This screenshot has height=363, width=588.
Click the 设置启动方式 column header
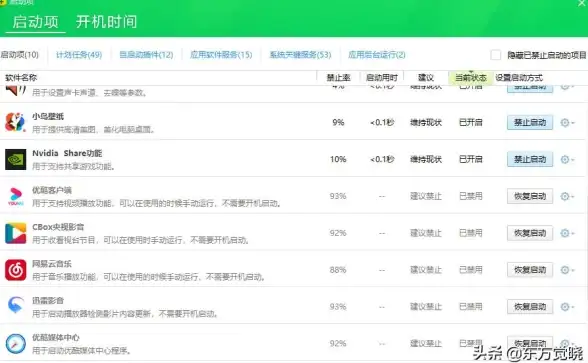tap(519, 78)
